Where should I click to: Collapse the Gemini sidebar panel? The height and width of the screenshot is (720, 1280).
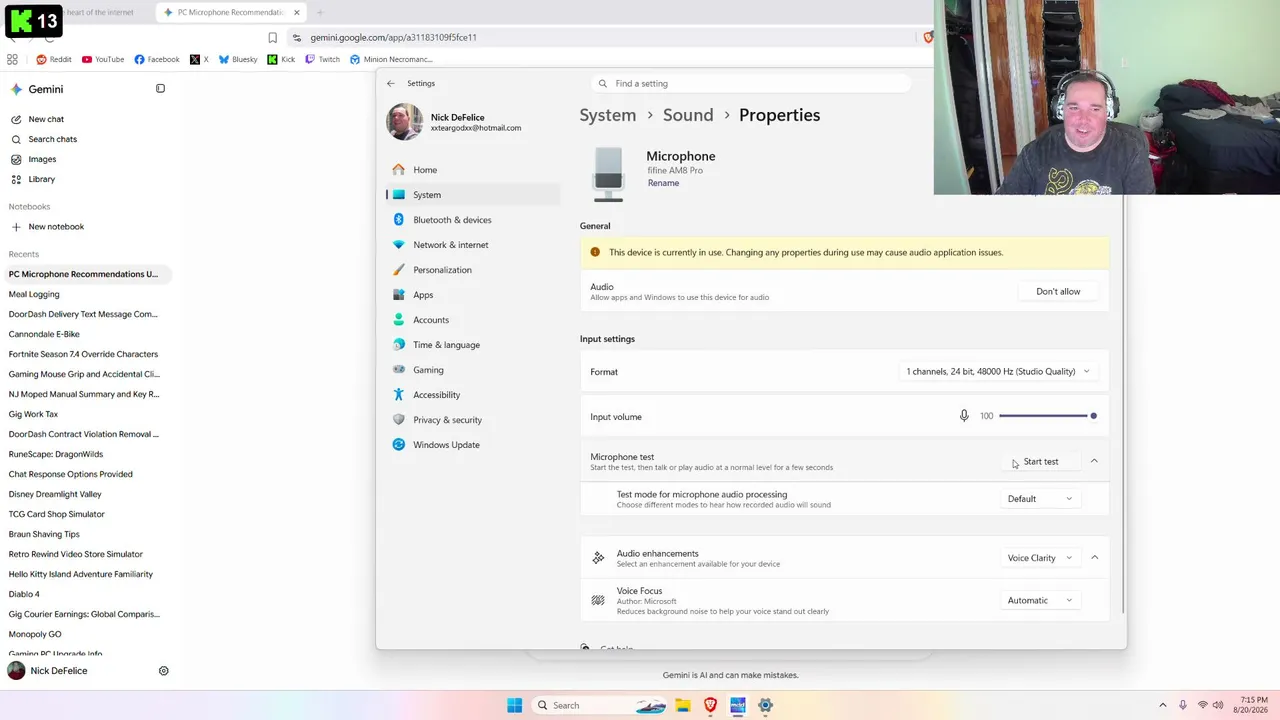tap(160, 89)
